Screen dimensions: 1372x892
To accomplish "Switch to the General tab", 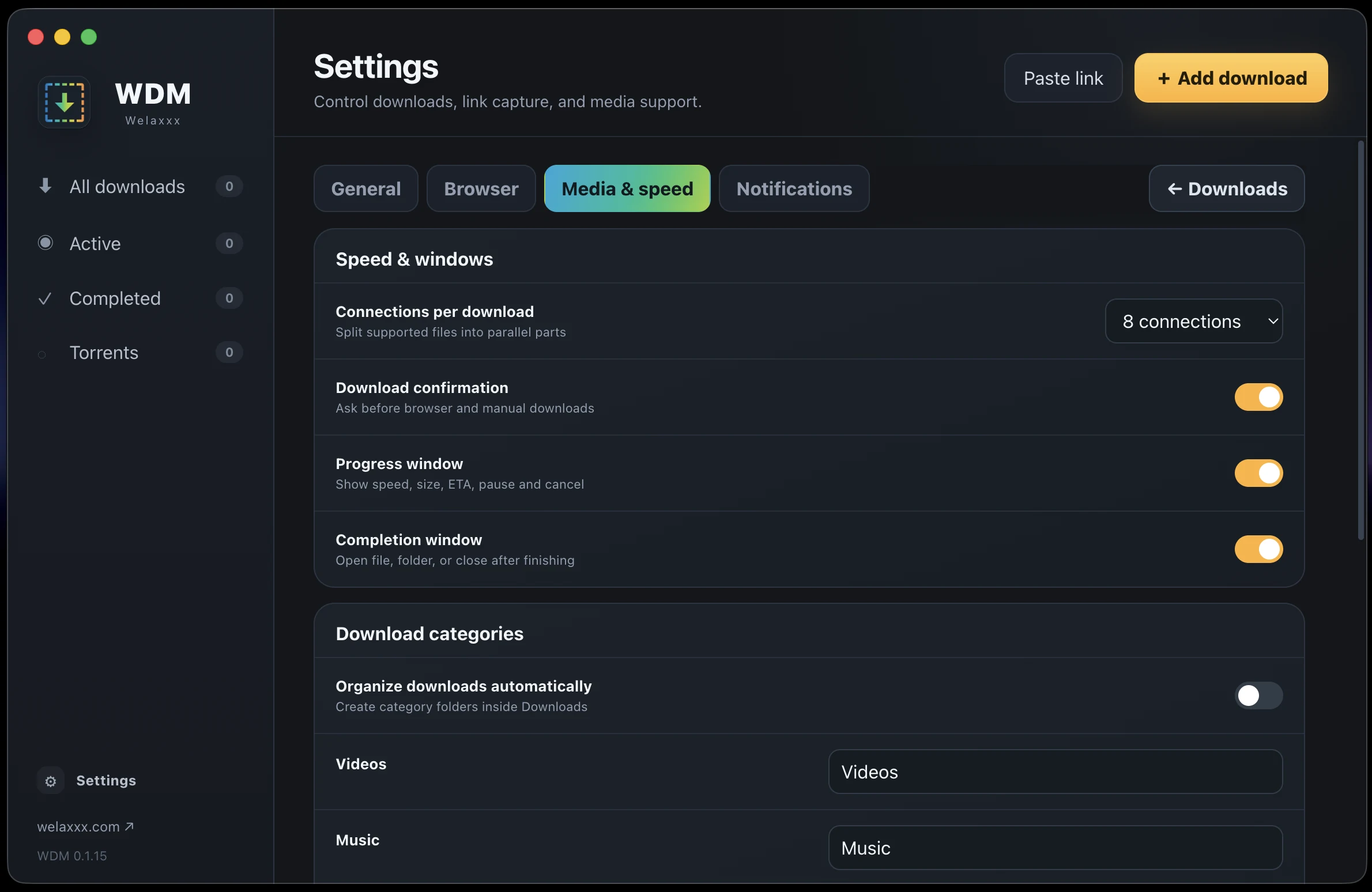I will 366,188.
